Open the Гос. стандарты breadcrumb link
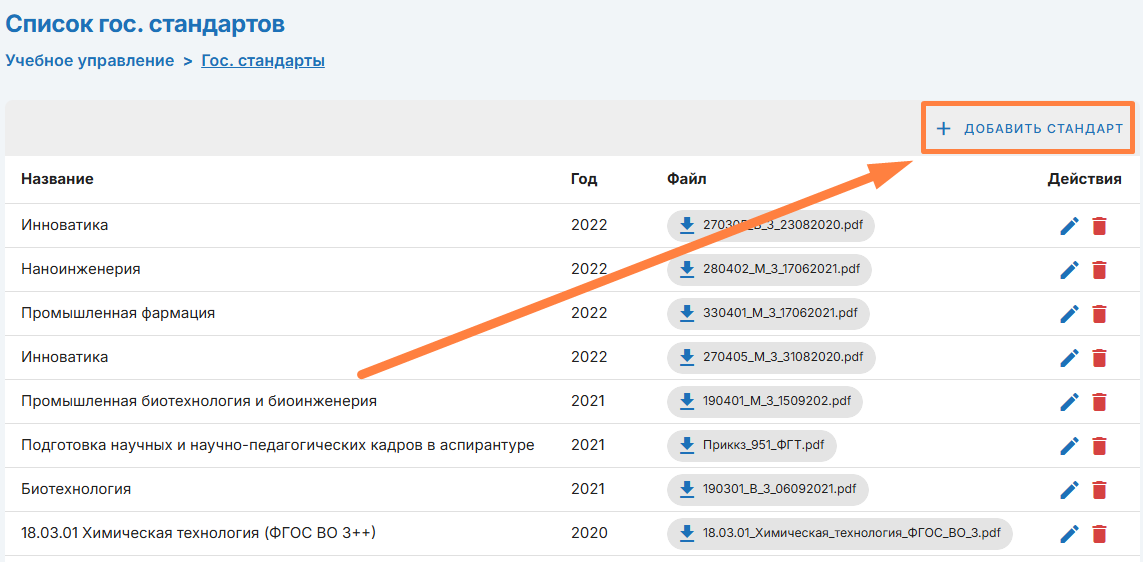The height and width of the screenshot is (562, 1143). 263,60
